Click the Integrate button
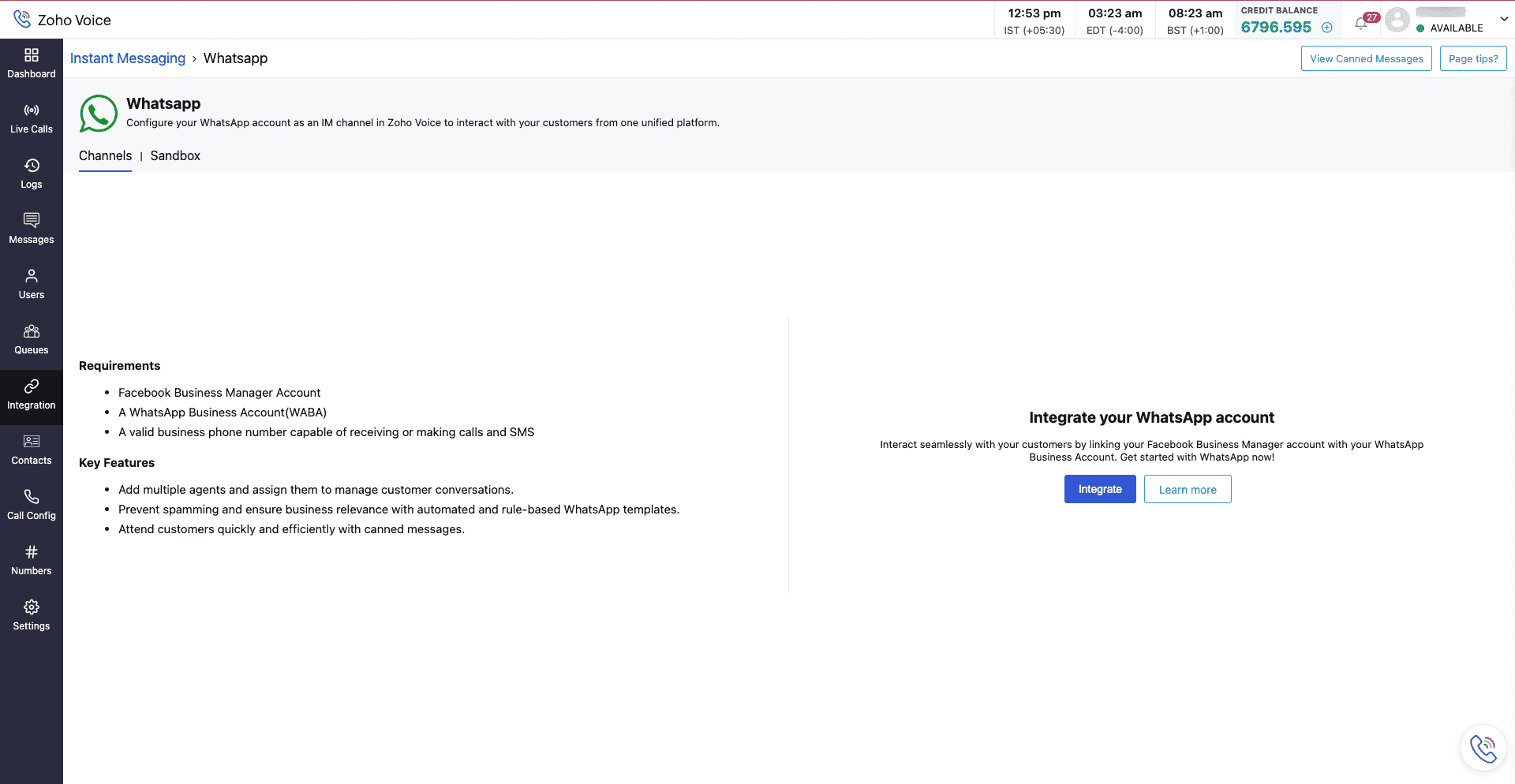 (1100, 489)
